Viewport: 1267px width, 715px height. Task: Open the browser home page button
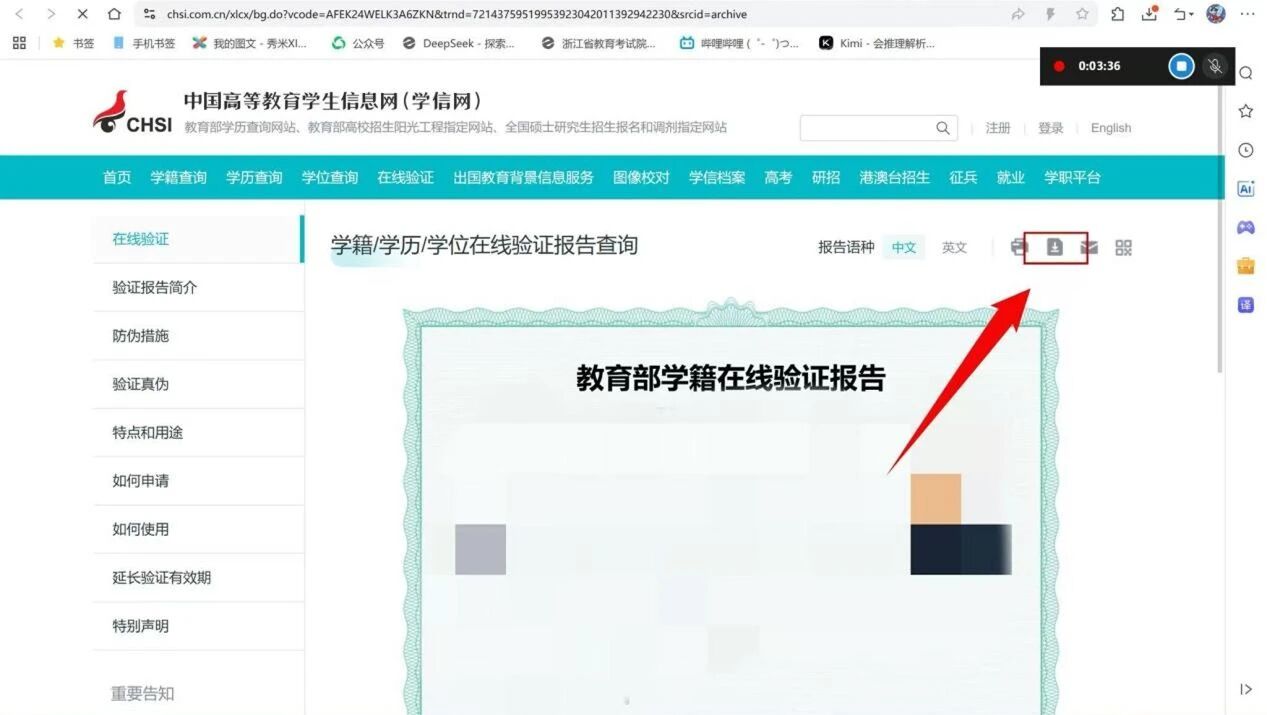coord(114,14)
